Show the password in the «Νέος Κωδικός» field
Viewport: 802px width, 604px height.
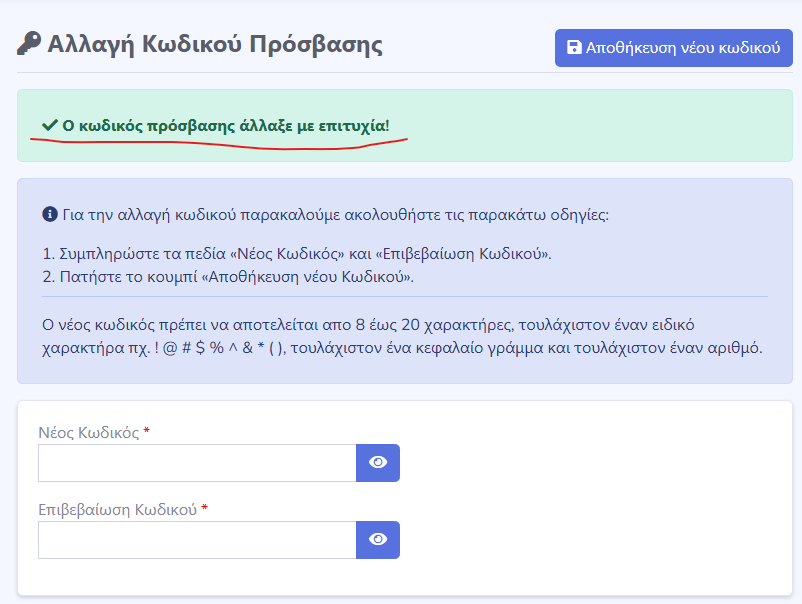[378, 463]
